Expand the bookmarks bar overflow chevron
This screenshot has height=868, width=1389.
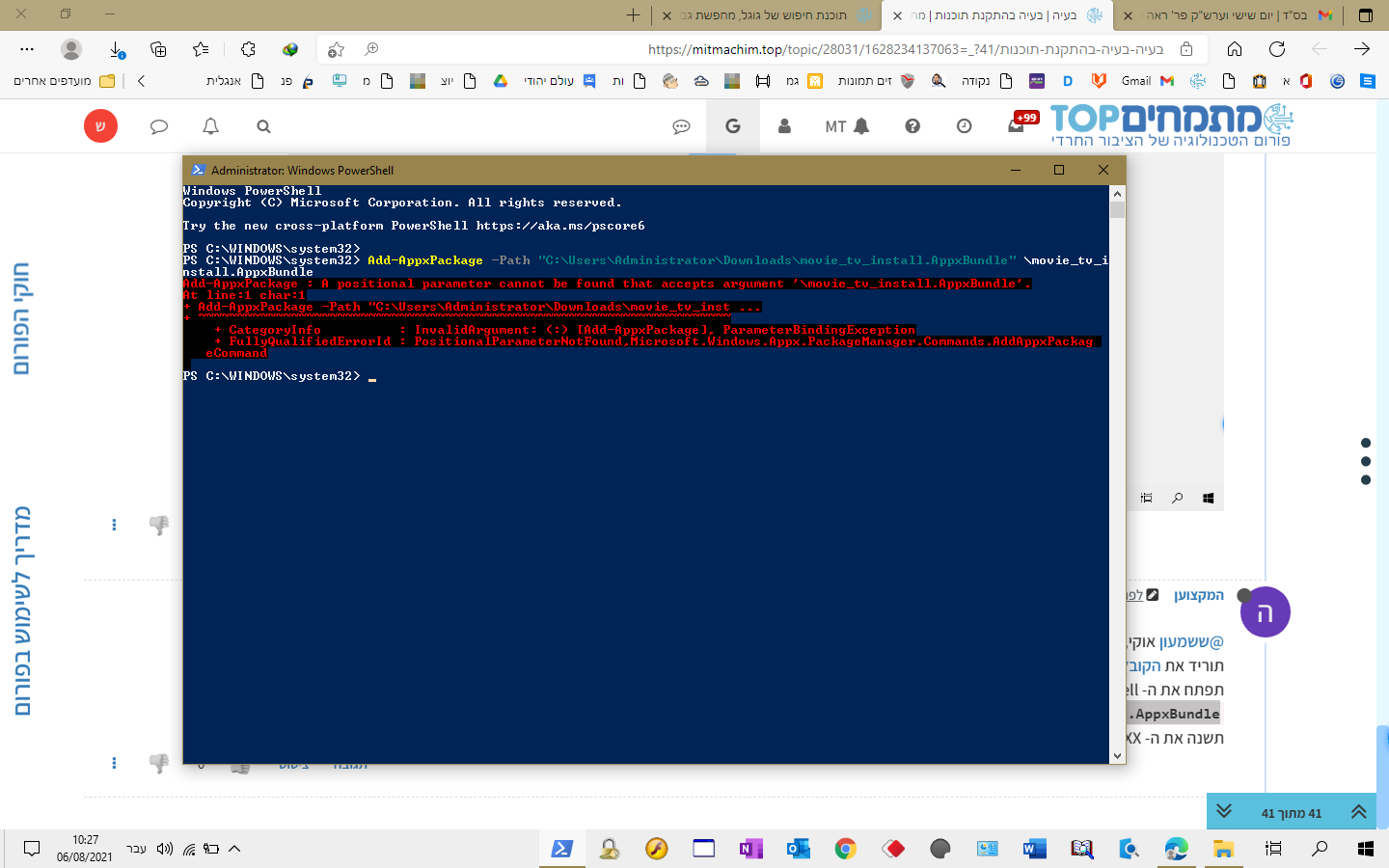coord(141,81)
